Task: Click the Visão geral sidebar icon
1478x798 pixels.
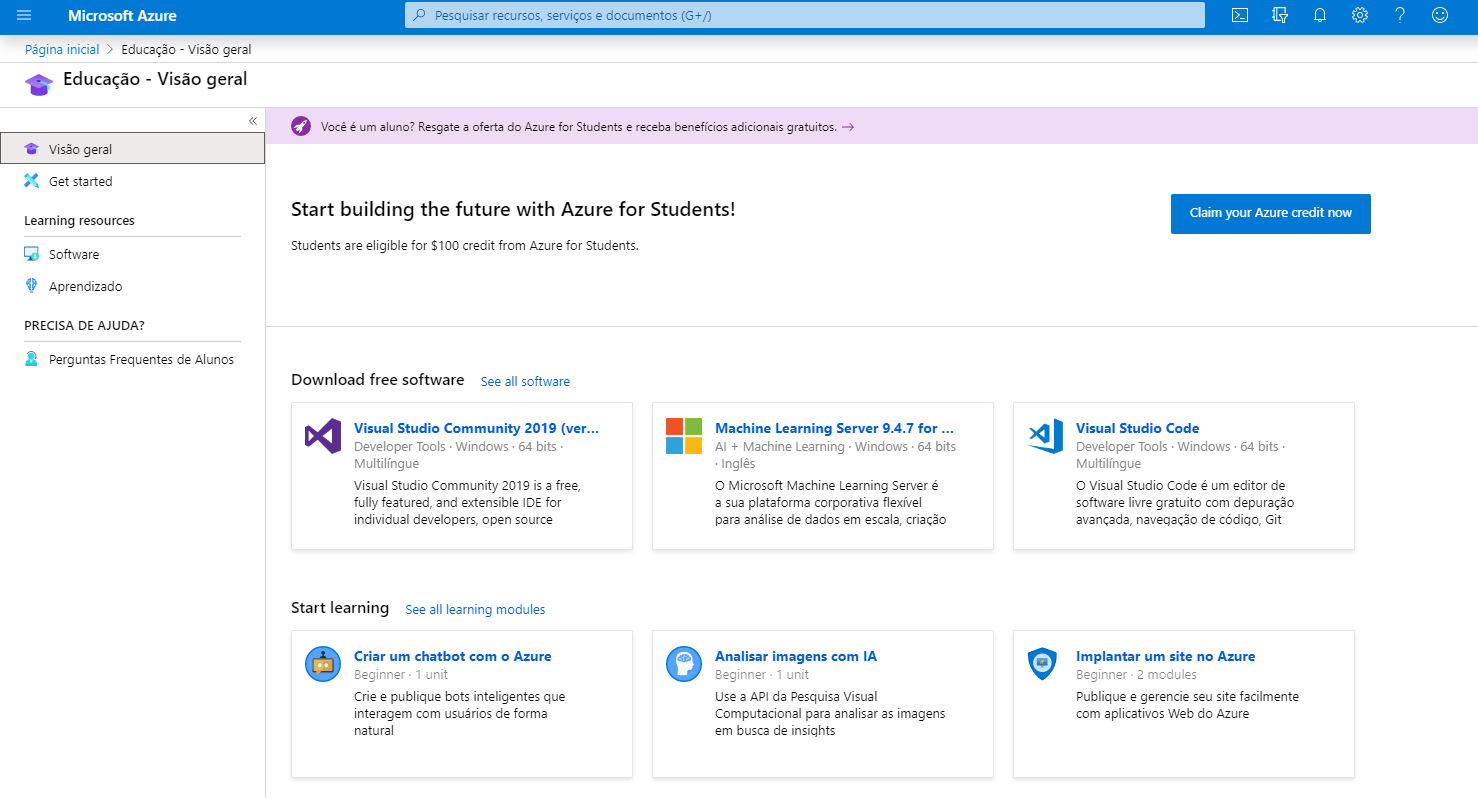Action: [32, 149]
